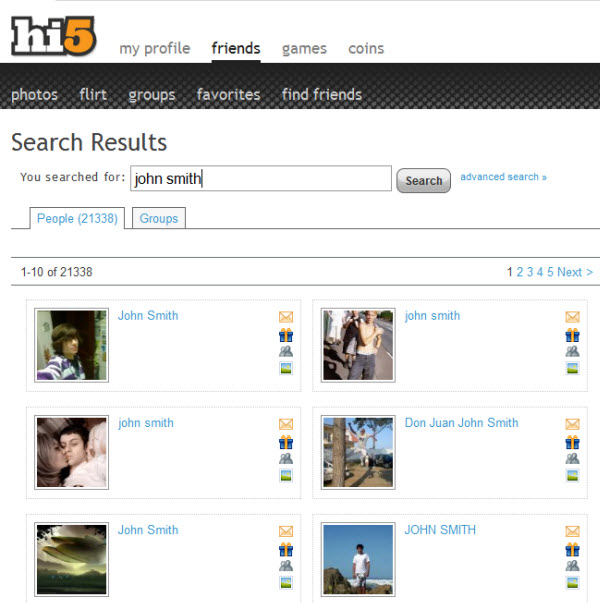Open my profile in top navigation
This screenshot has height=603, width=600.
click(x=155, y=49)
